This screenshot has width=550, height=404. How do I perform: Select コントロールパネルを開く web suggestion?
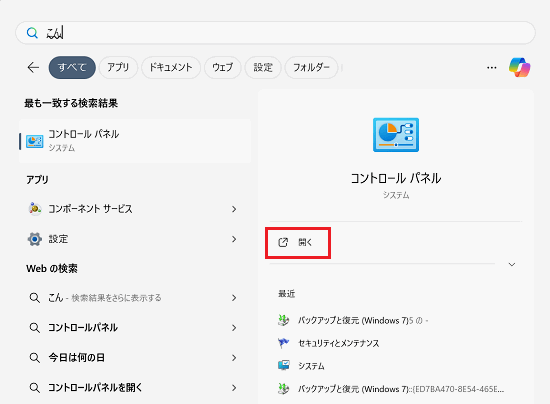[135, 388]
